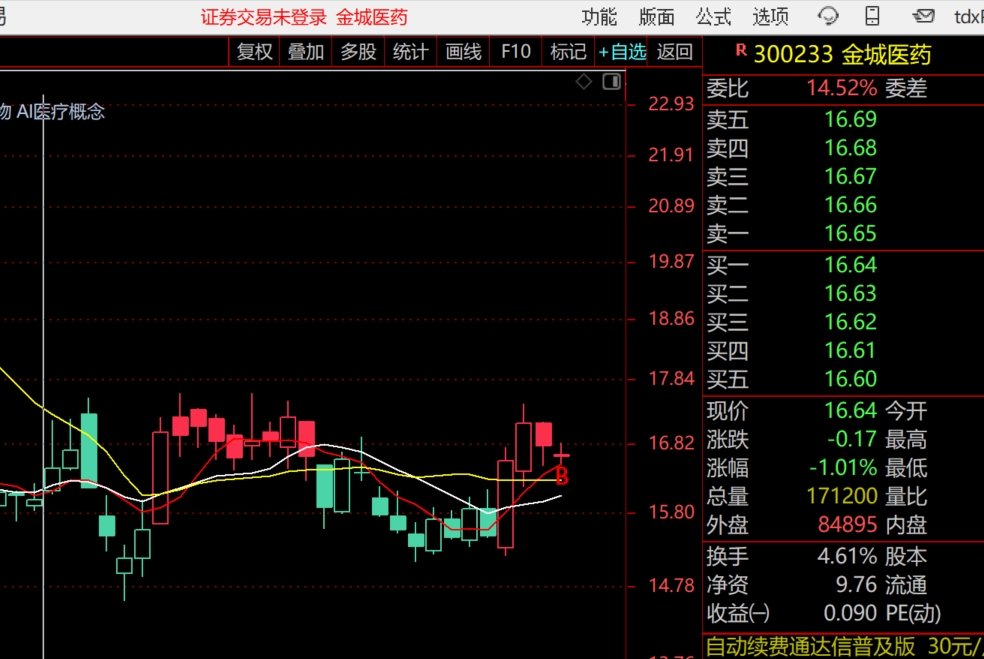984x659 pixels.
Task: Click the 收益(一) value 0.090
Action: (850, 613)
